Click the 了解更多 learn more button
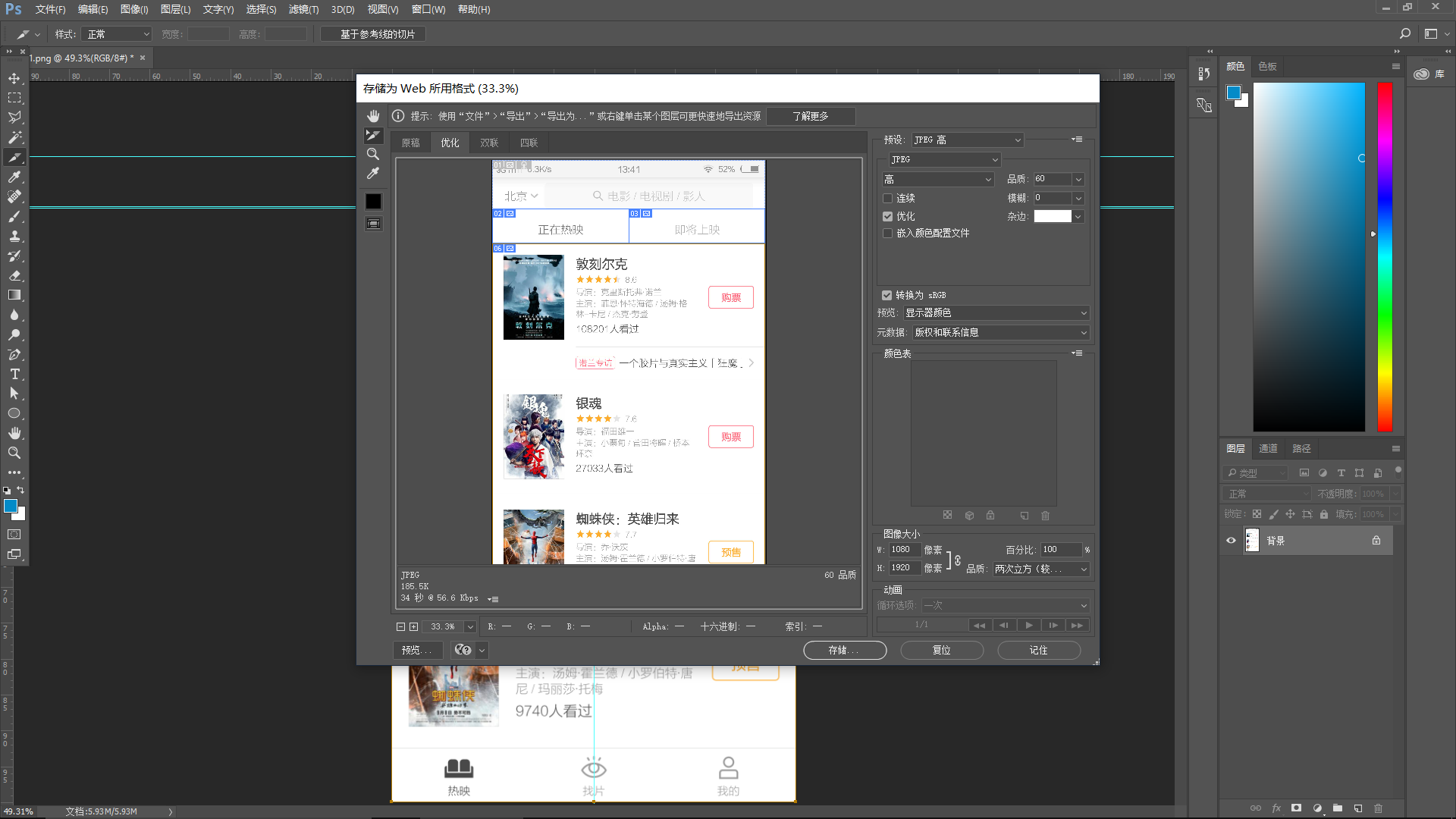 point(810,116)
